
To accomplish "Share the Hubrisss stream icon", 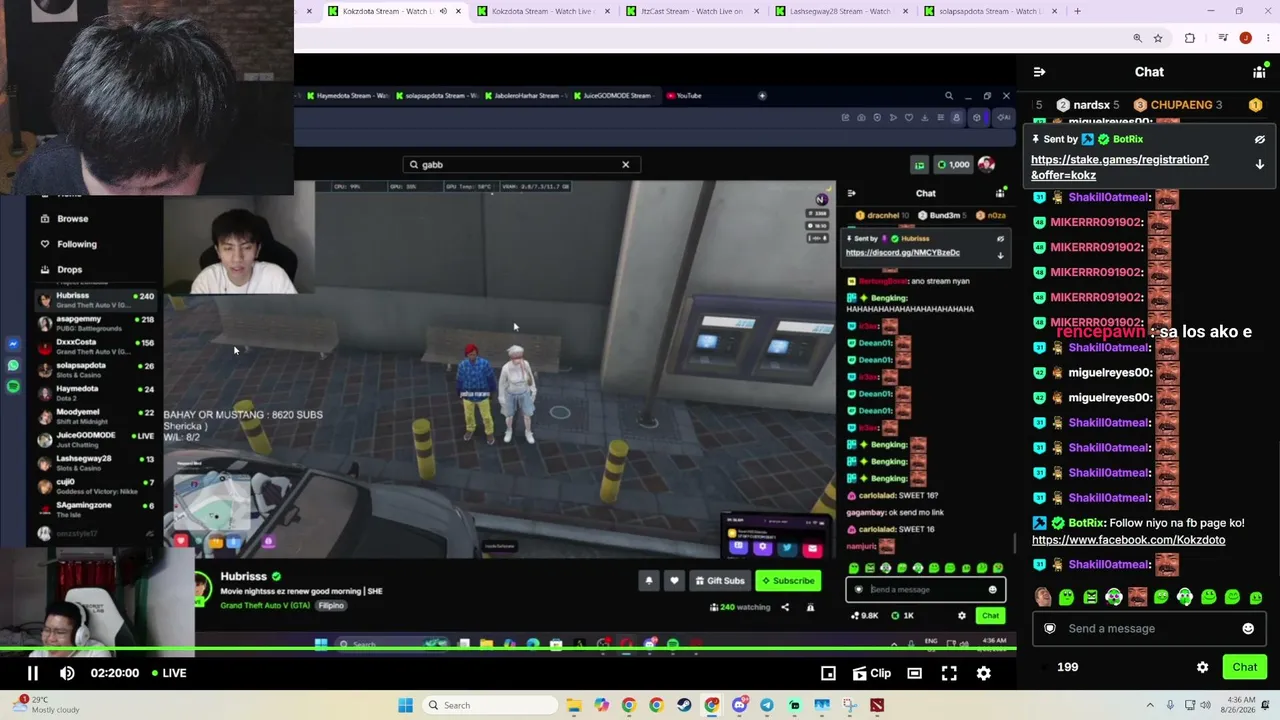I will pos(785,607).
